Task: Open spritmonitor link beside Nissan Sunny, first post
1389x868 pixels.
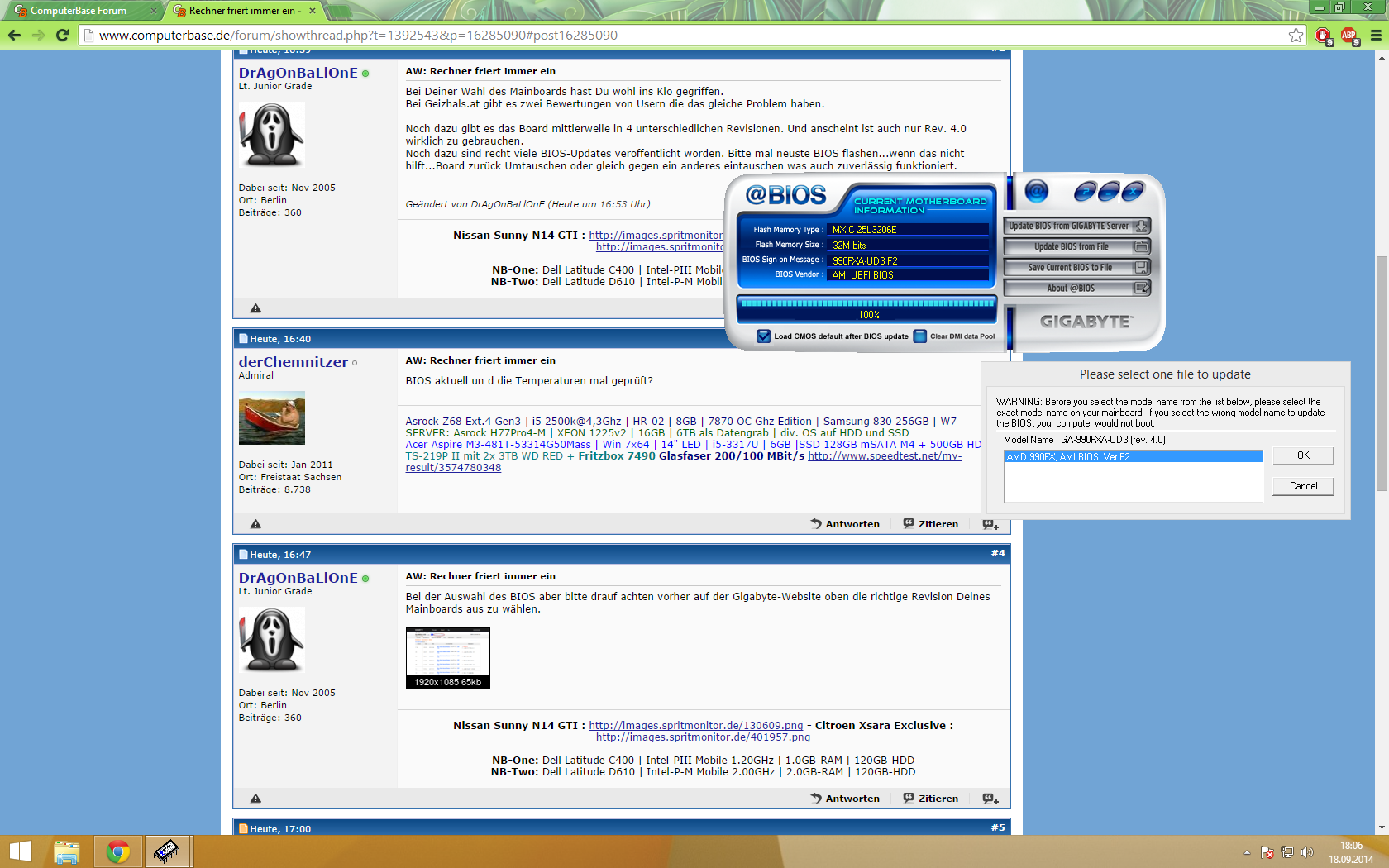Action: 656,236
